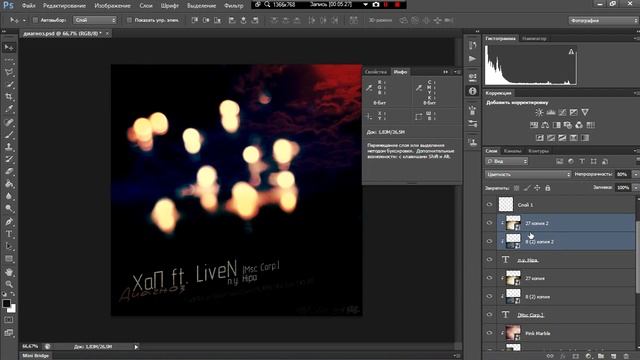Toggle the Автовыбор checkbox

(35, 20)
